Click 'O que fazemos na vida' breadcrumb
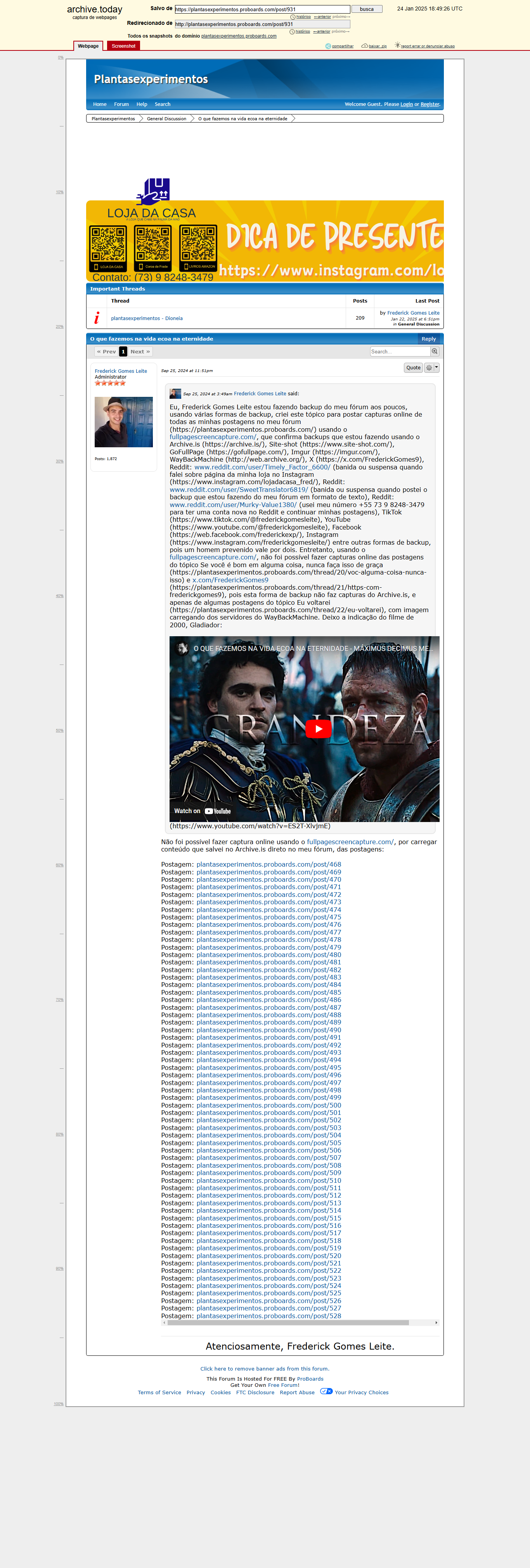This screenshot has height=1568, width=530. pos(243,119)
